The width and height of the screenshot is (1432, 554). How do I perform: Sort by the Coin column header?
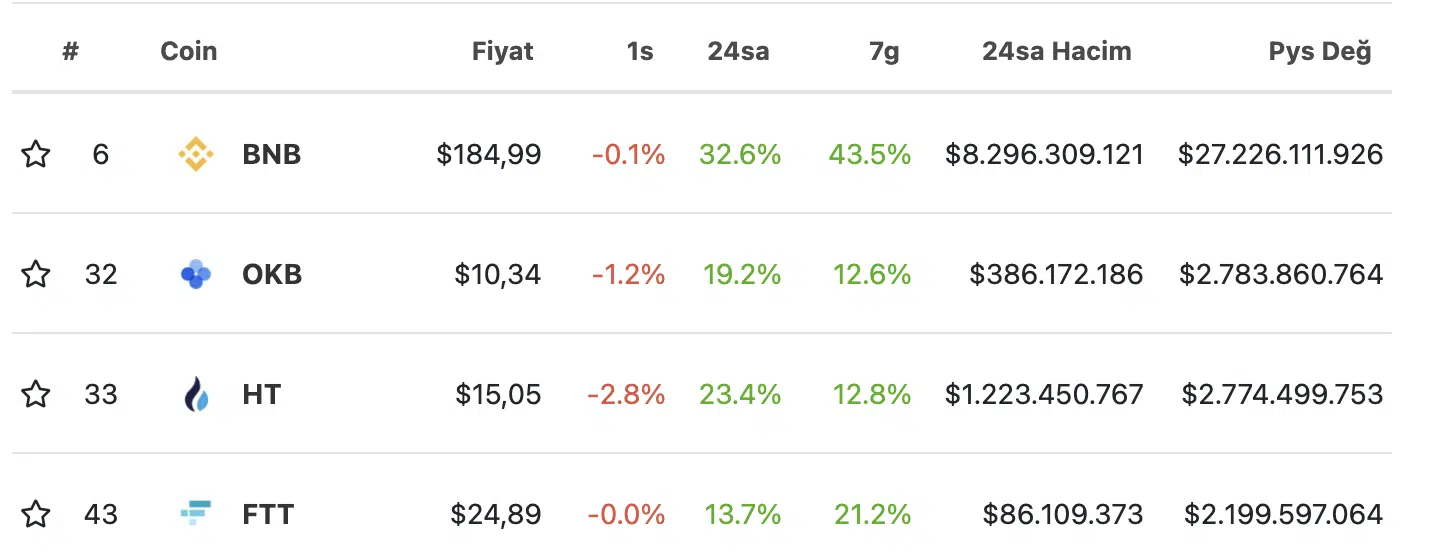[x=188, y=51]
